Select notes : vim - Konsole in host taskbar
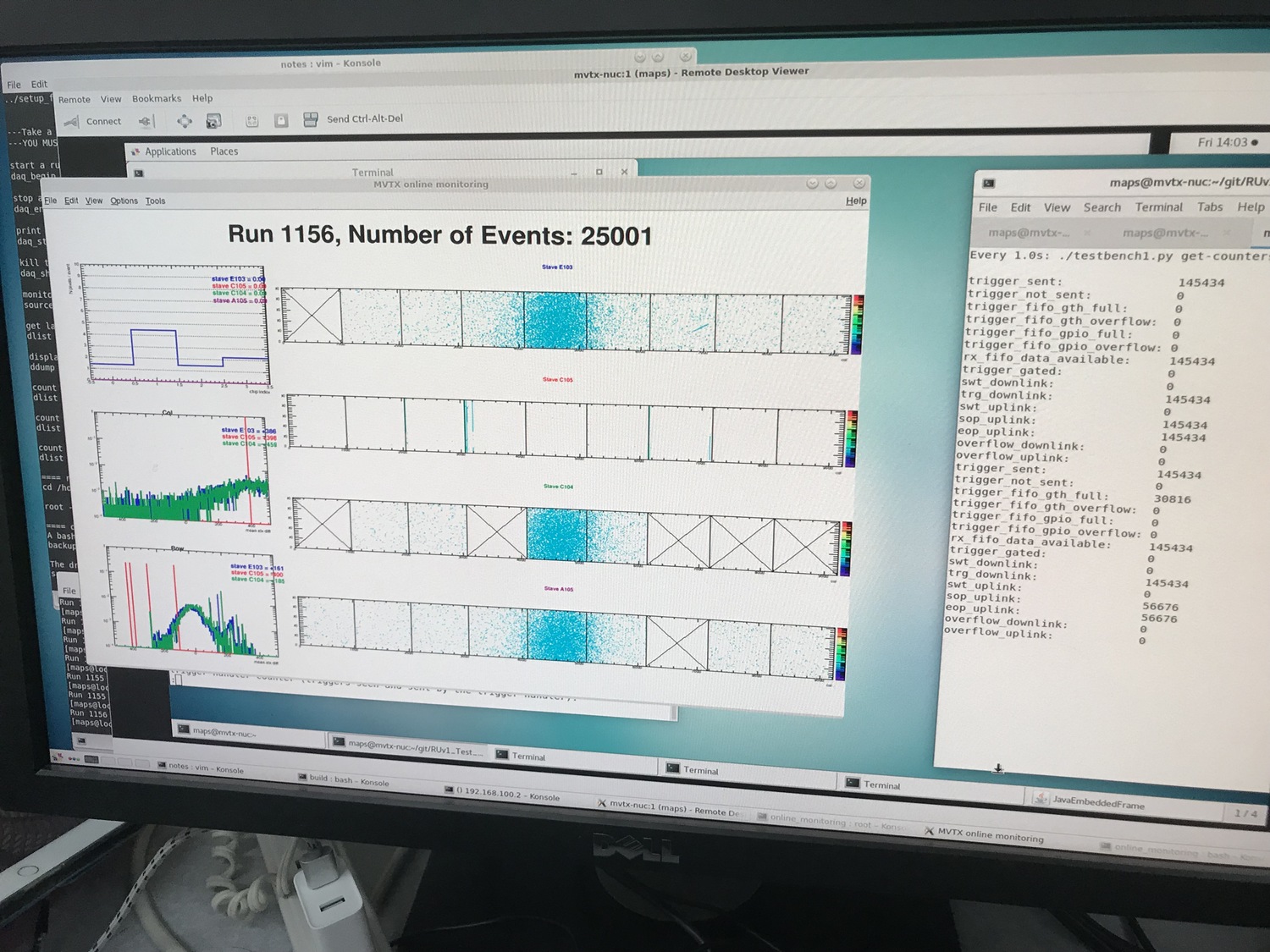The height and width of the screenshot is (952, 1270). click(202, 768)
